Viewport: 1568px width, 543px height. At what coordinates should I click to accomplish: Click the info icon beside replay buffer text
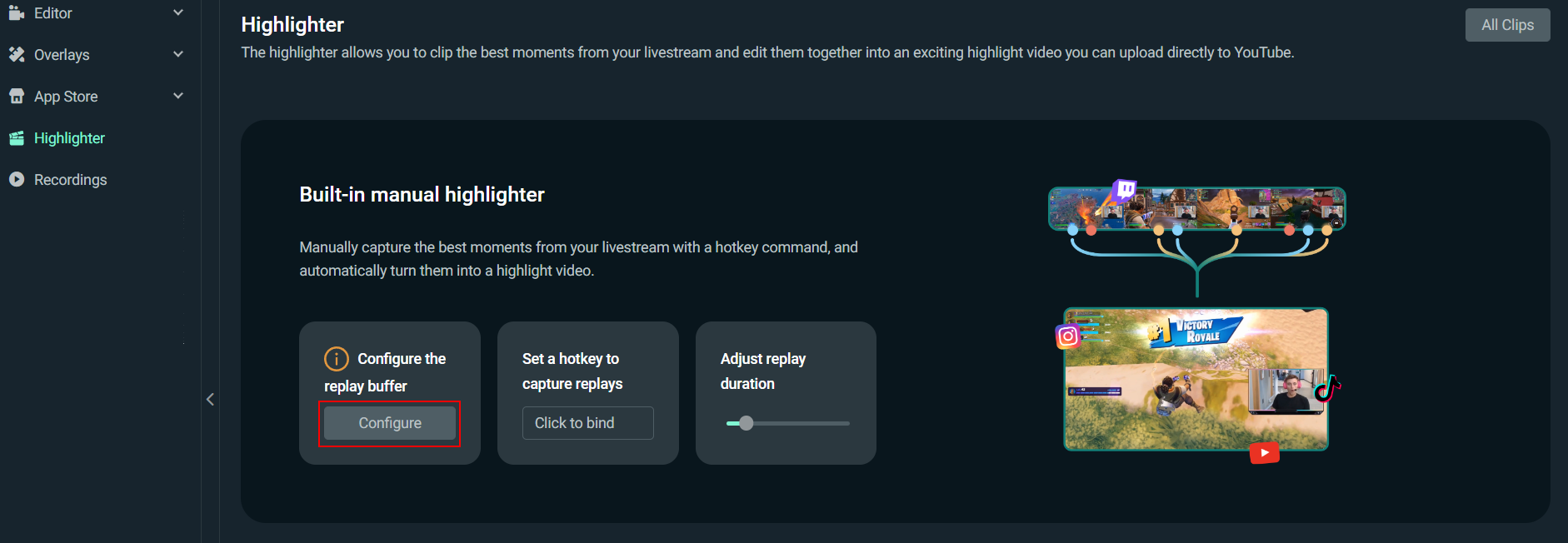click(336, 358)
